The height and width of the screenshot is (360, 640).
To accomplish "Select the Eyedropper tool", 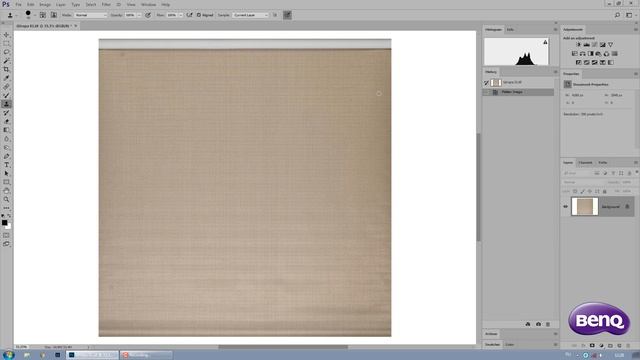I will coord(6,78).
